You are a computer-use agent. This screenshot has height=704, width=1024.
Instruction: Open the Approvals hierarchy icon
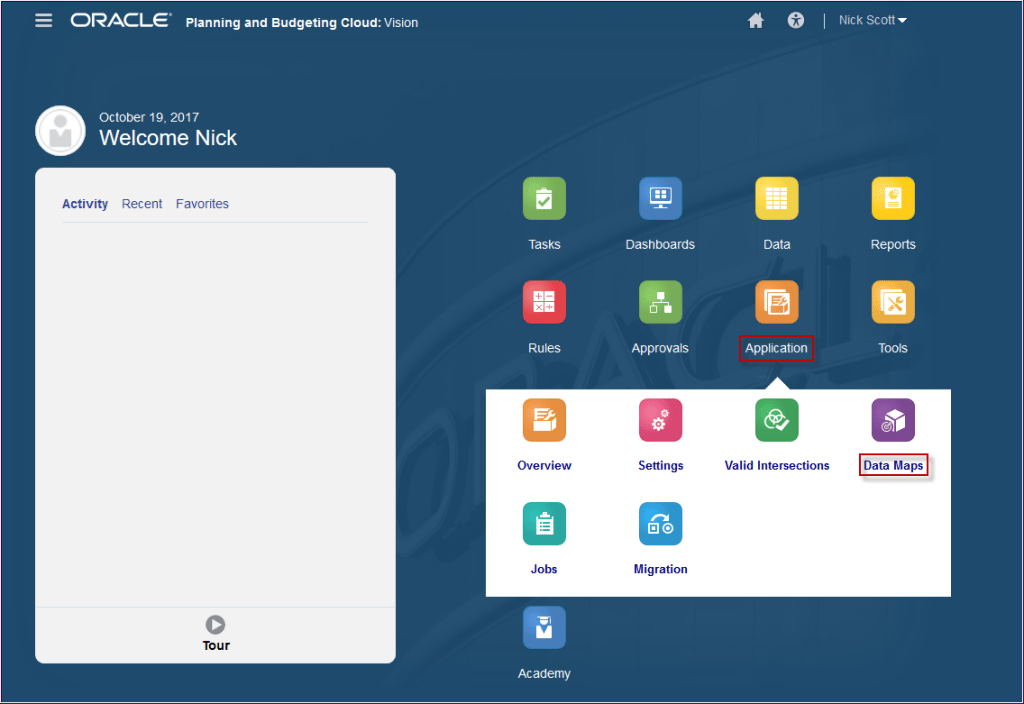(660, 302)
